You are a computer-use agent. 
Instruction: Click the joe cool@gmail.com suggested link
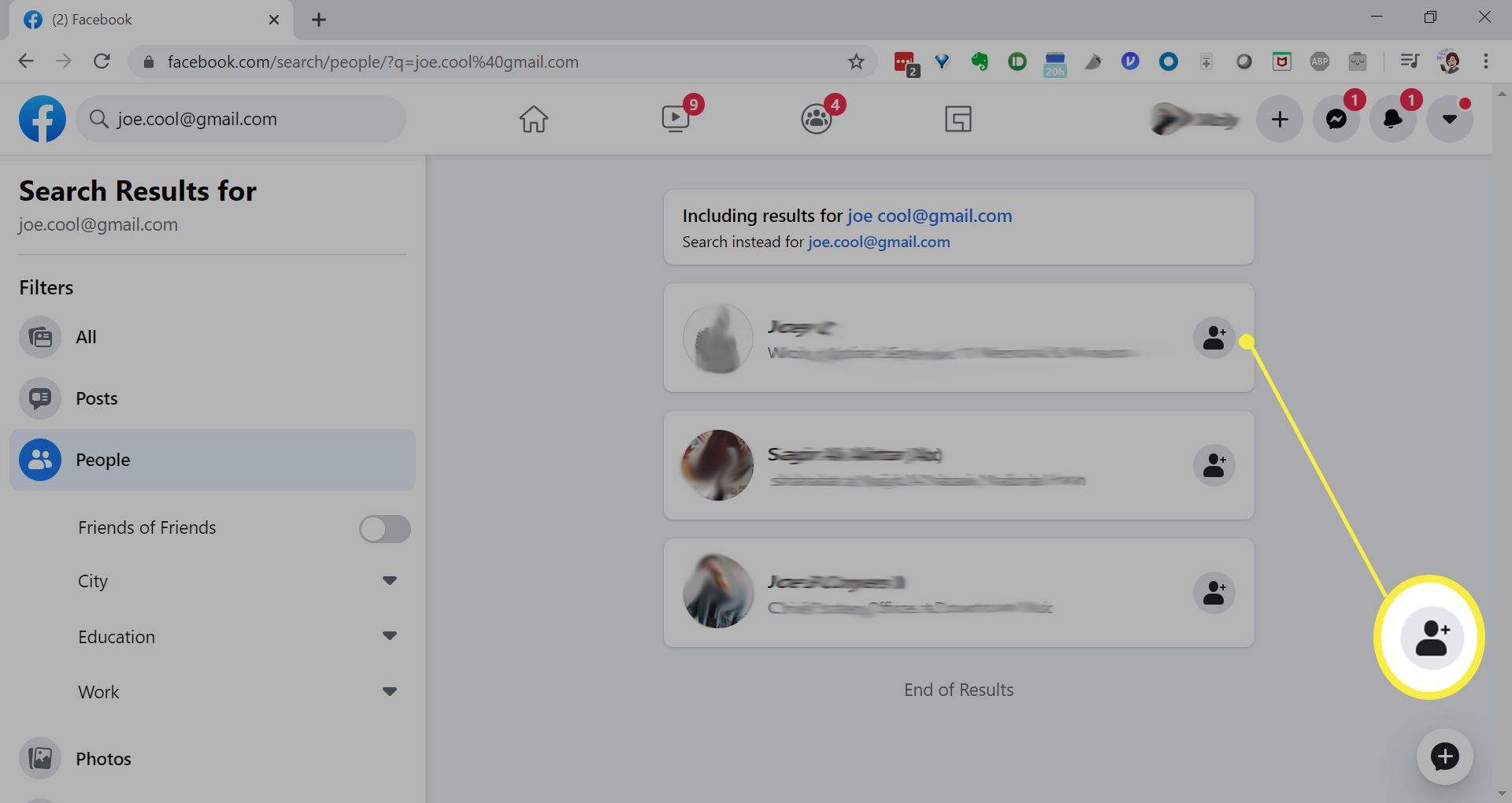(929, 216)
